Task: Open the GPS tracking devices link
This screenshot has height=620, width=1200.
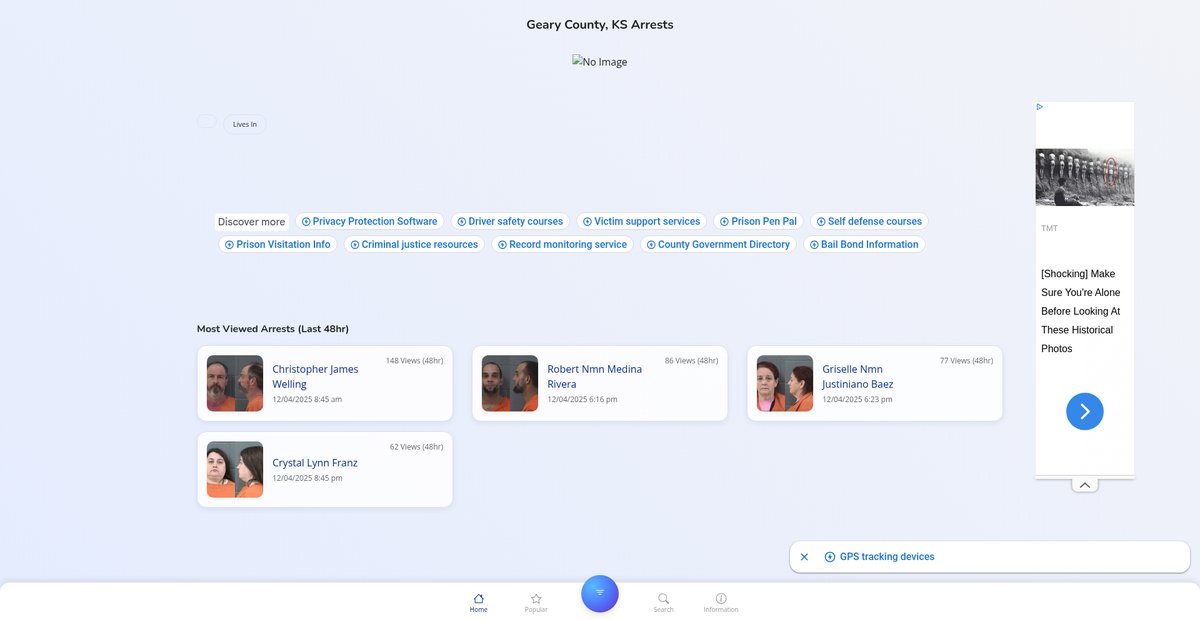Action: coord(887,557)
